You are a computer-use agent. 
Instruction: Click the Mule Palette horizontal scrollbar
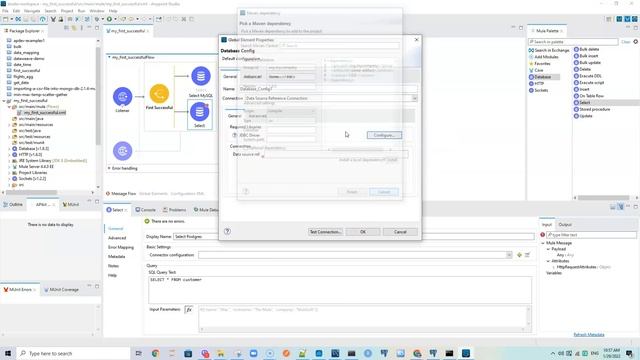(x=603, y=198)
